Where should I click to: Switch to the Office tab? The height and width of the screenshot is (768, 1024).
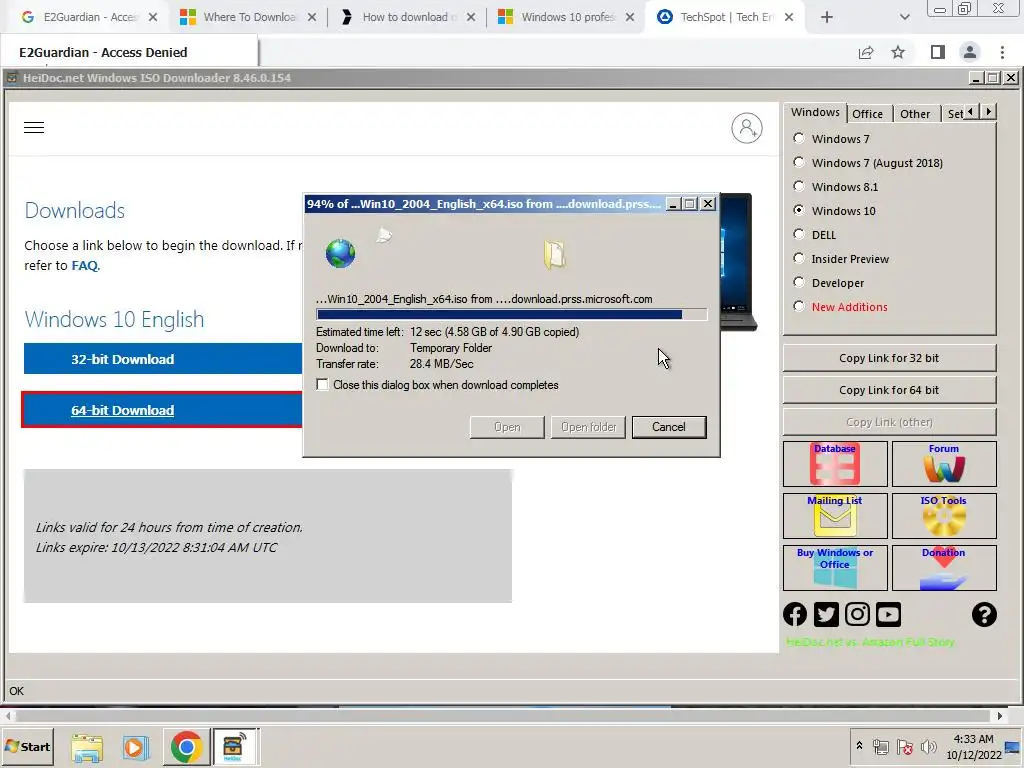coord(867,114)
